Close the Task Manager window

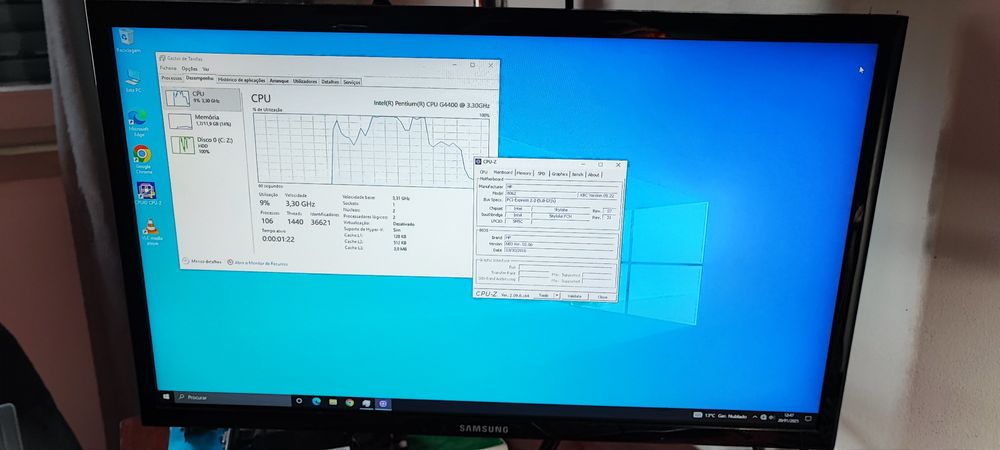490,66
